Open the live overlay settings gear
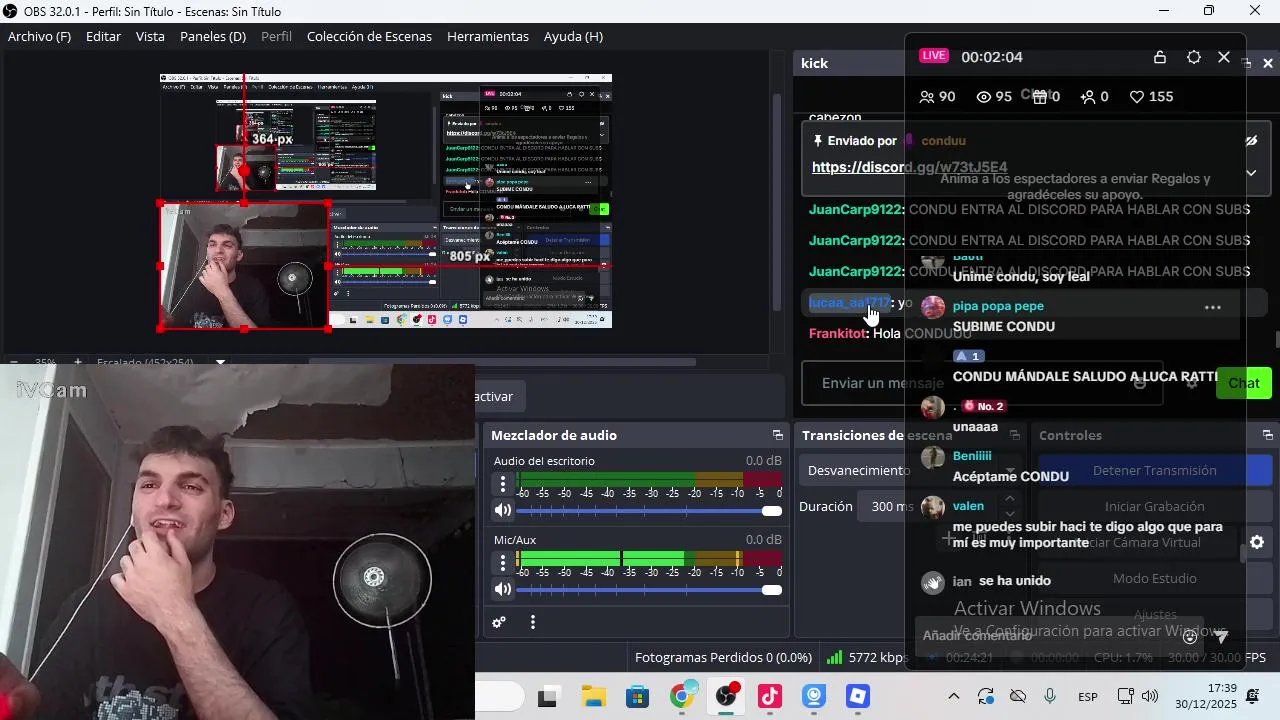Screen dimensions: 1280x720 (1193, 57)
